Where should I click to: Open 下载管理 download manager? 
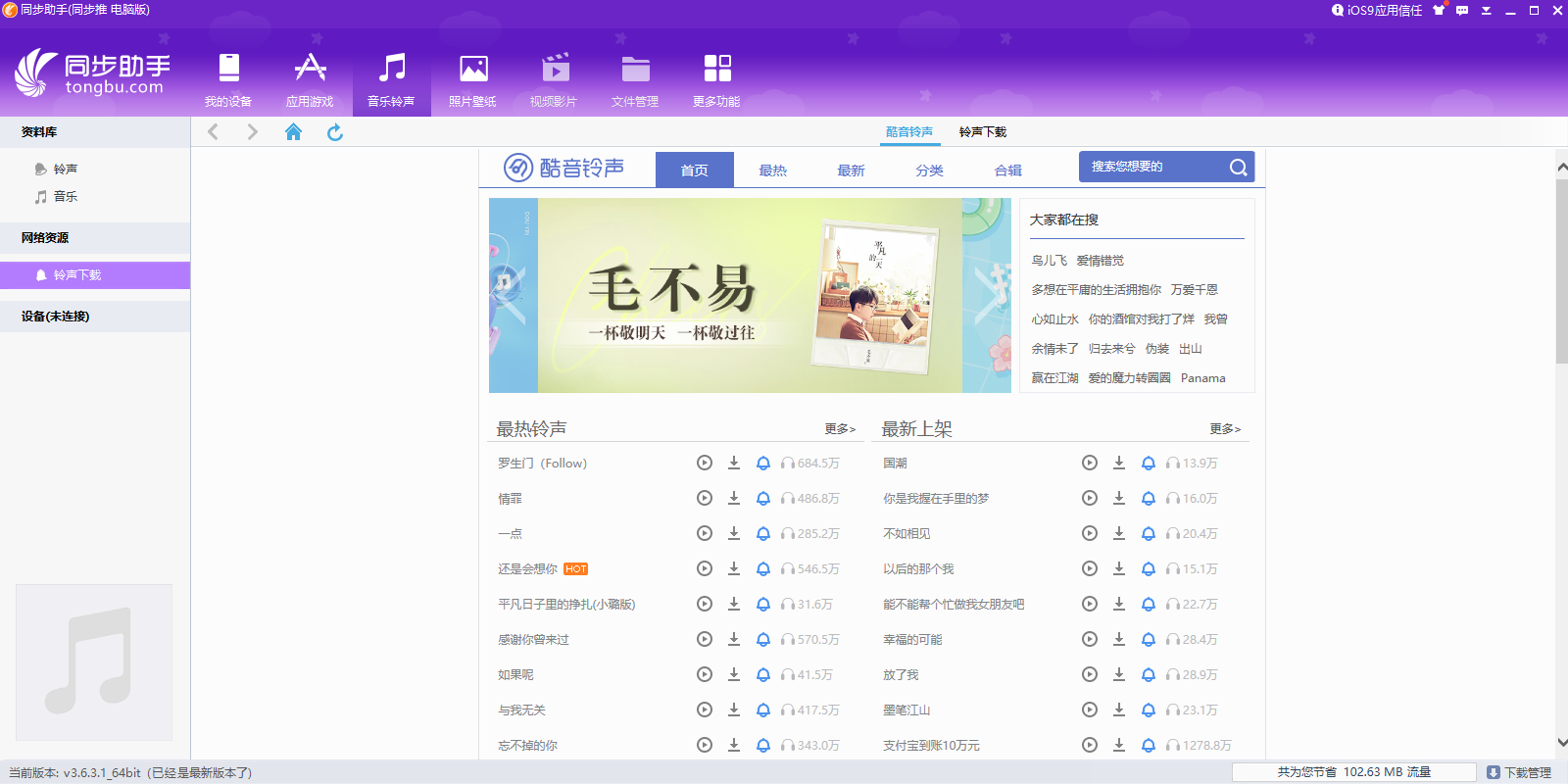click(x=1519, y=772)
